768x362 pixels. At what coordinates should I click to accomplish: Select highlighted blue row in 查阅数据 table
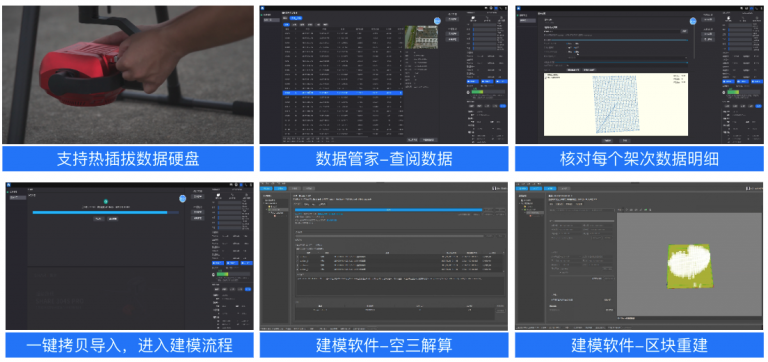pos(343,92)
